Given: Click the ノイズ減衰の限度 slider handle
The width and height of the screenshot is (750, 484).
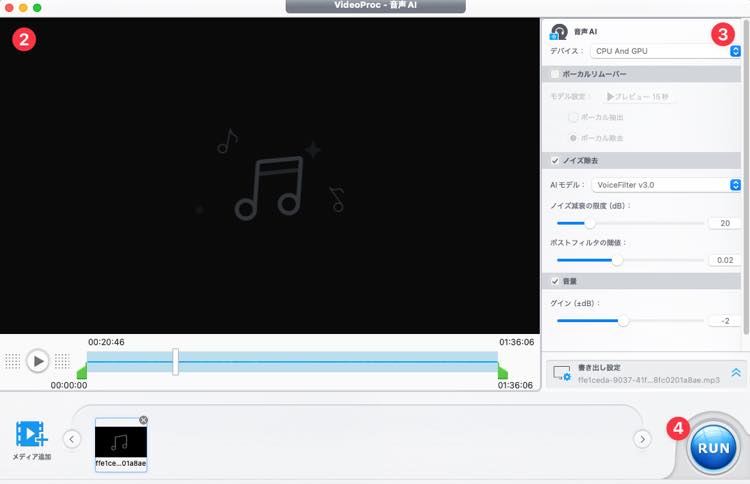Looking at the screenshot, I should click(590, 223).
